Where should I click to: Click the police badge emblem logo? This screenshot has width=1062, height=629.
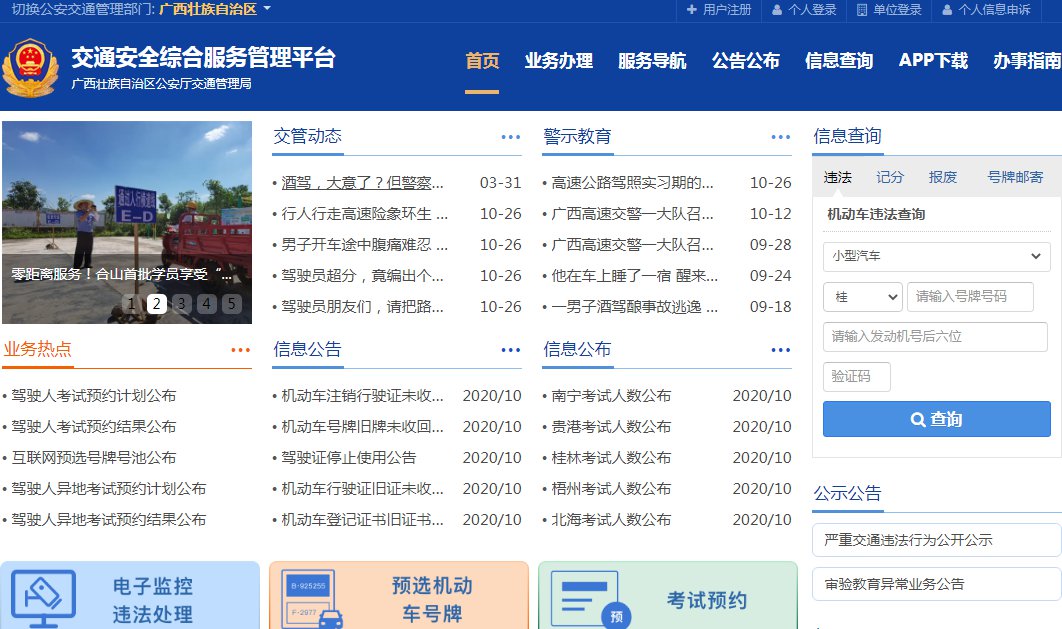(x=30, y=67)
